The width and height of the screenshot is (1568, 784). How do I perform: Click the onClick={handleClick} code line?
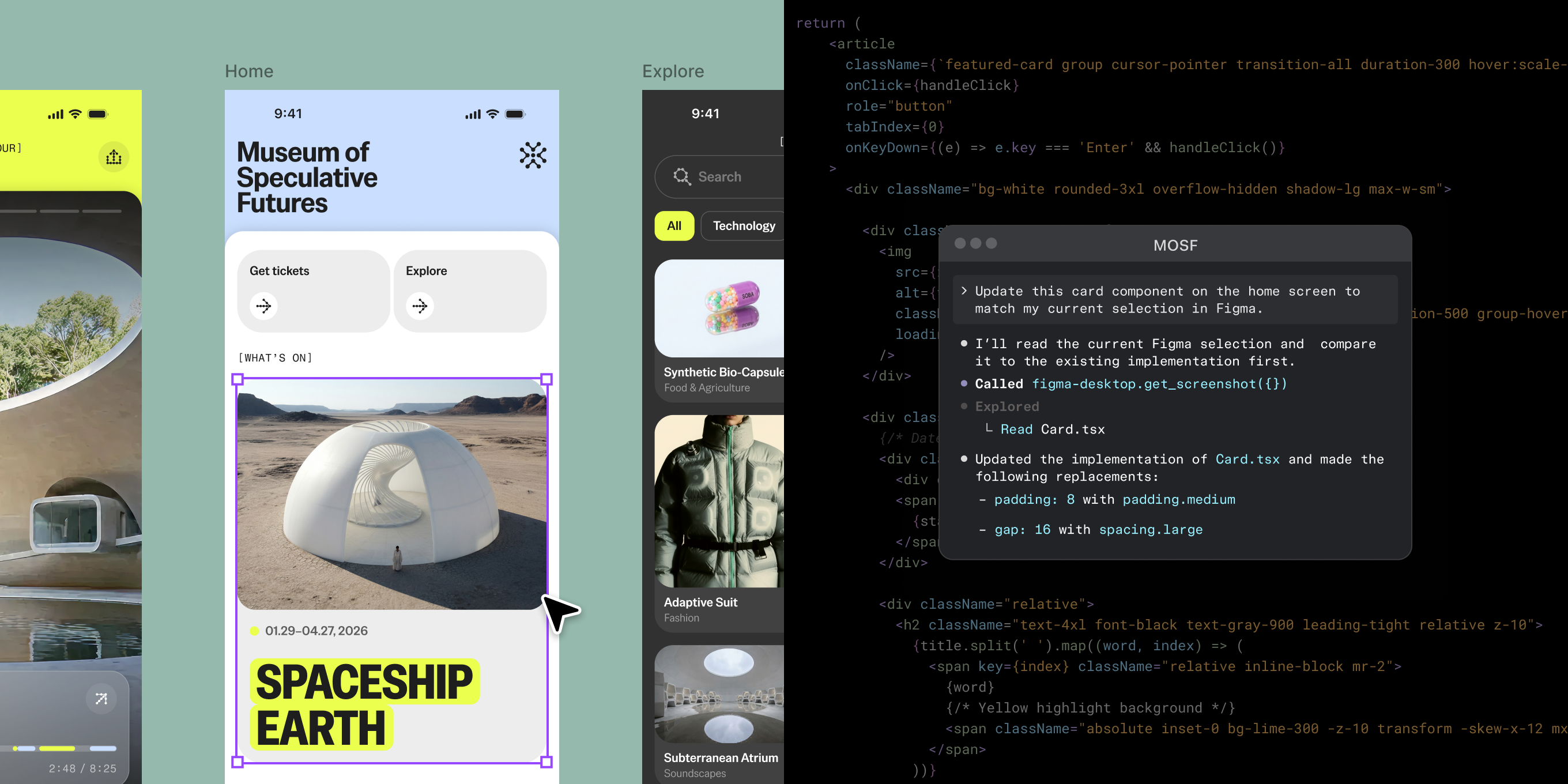coord(932,85)
